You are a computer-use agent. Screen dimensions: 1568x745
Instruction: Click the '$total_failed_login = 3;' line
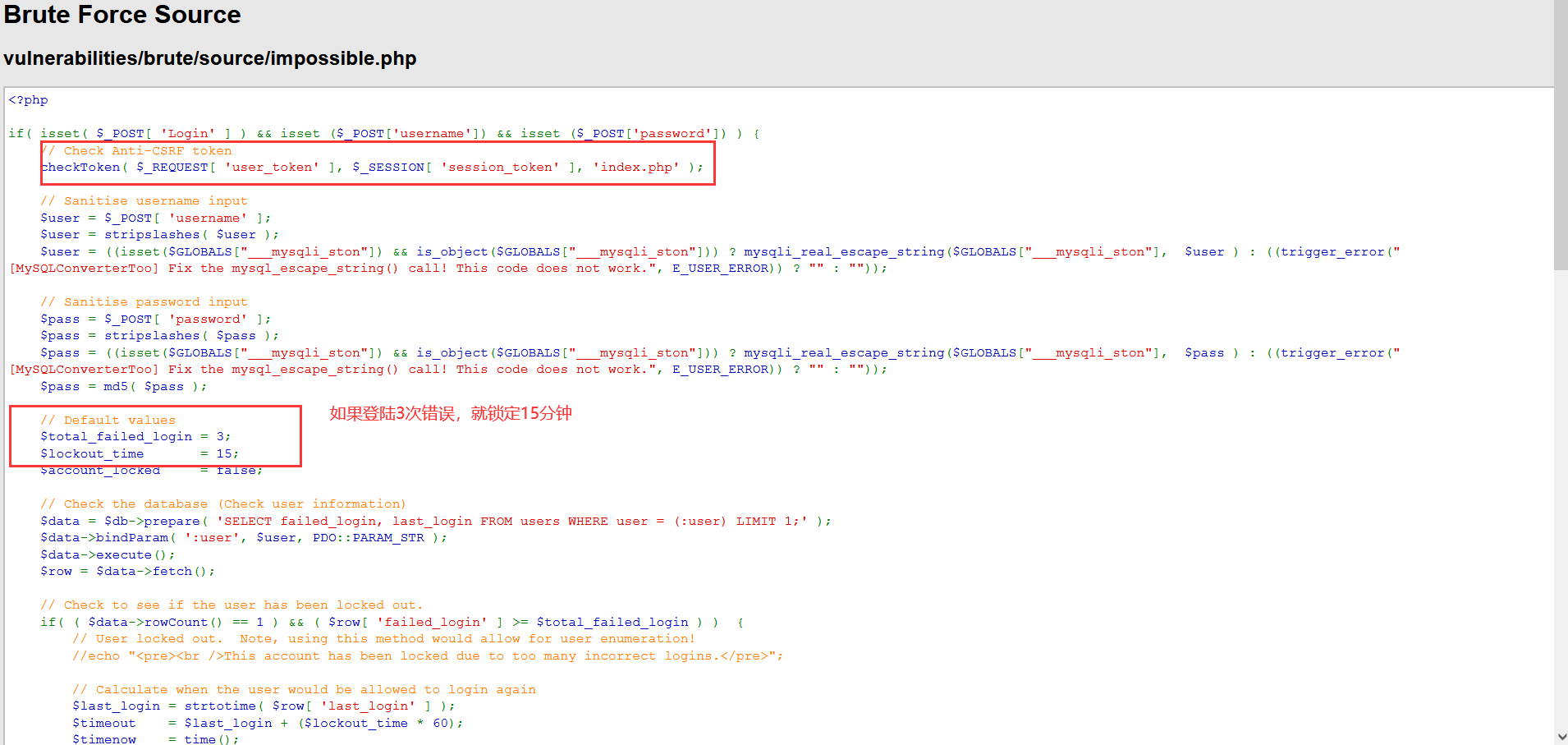pos(136,437)
